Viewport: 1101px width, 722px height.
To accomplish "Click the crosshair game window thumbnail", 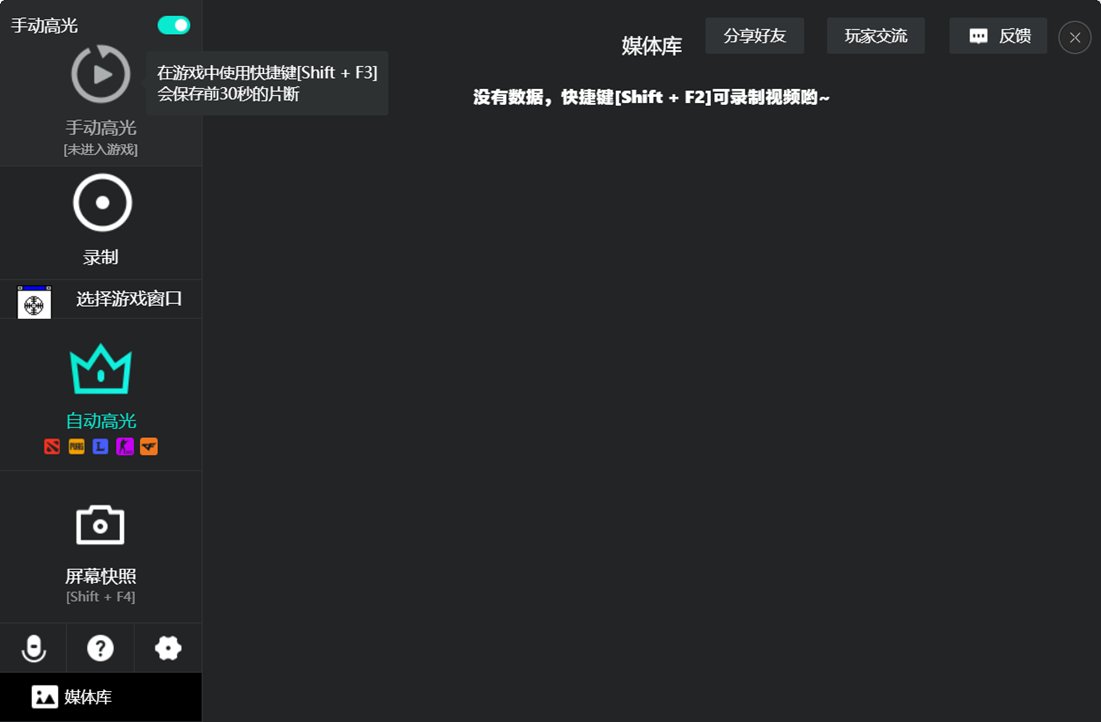I will pos(34,302).
